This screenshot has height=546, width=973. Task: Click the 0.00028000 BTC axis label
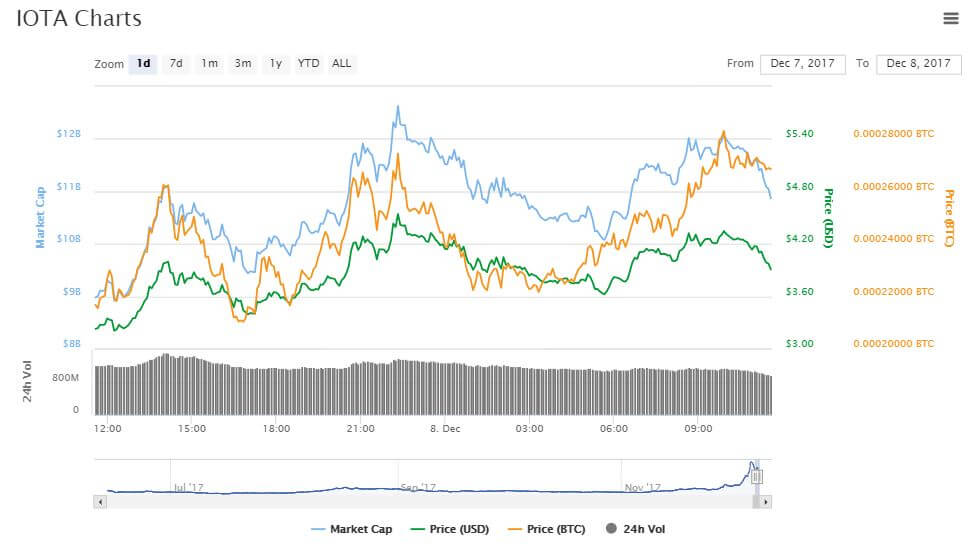point(894,134)
